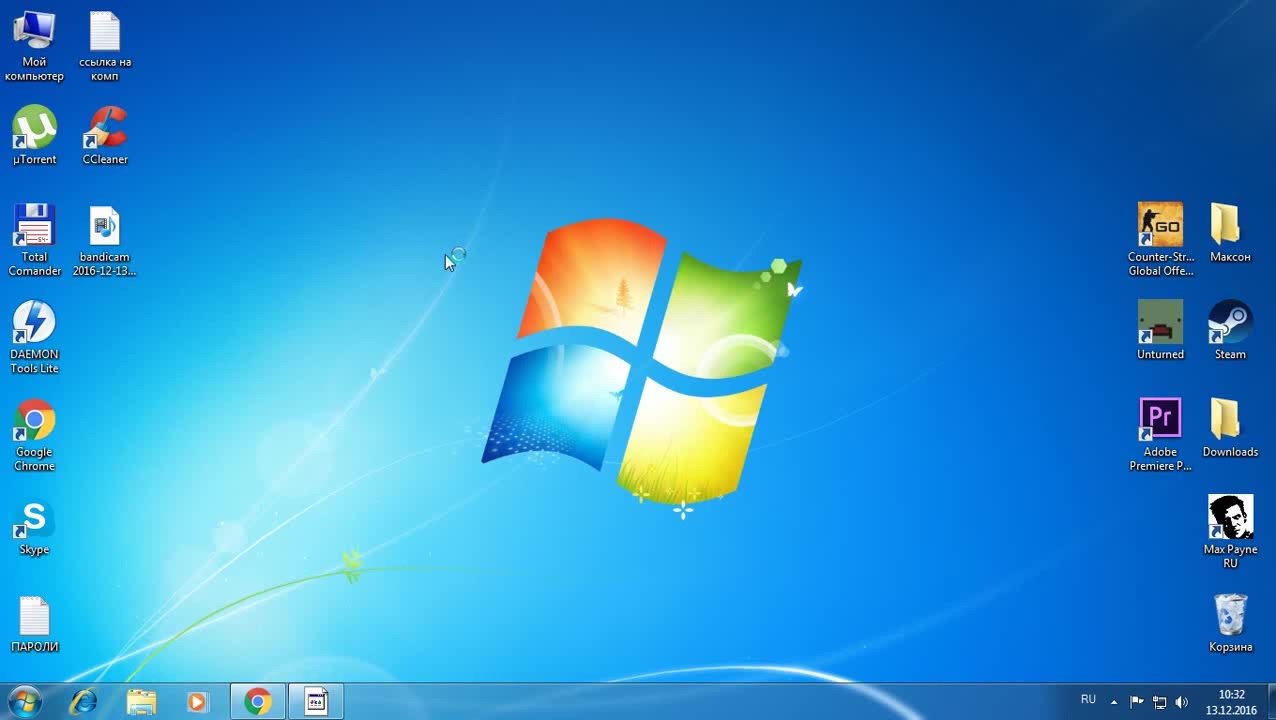Click the Total Commander shortcut
Screen dimensions: 1276x720
click(x=34, y=227)
